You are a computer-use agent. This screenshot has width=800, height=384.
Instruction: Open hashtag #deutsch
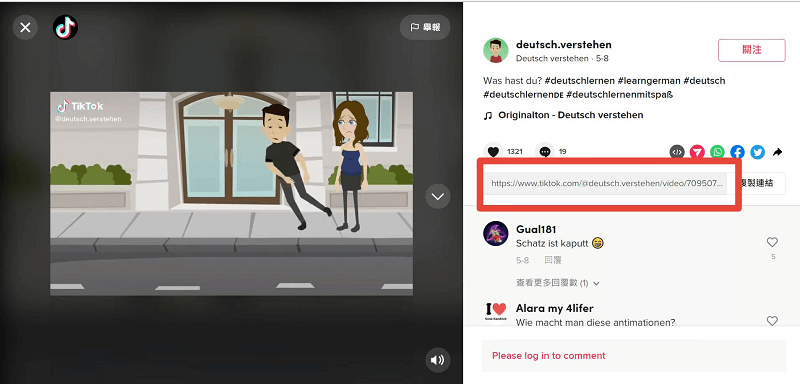point(704,81)
